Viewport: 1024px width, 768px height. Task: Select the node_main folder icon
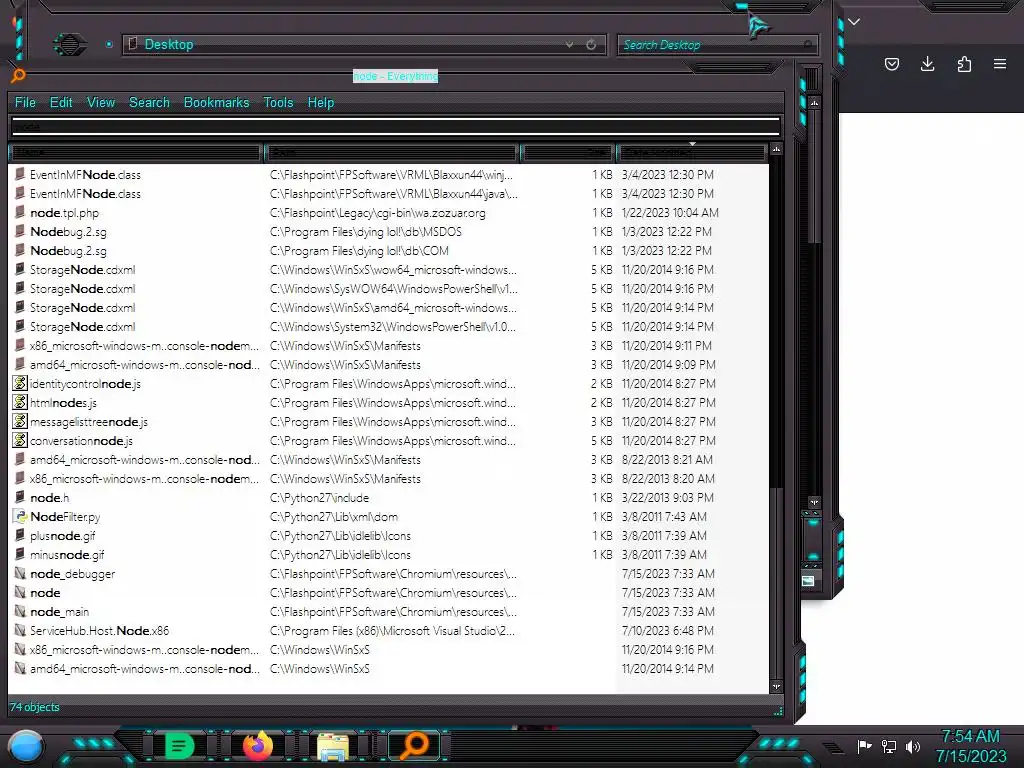pos(20,611)
